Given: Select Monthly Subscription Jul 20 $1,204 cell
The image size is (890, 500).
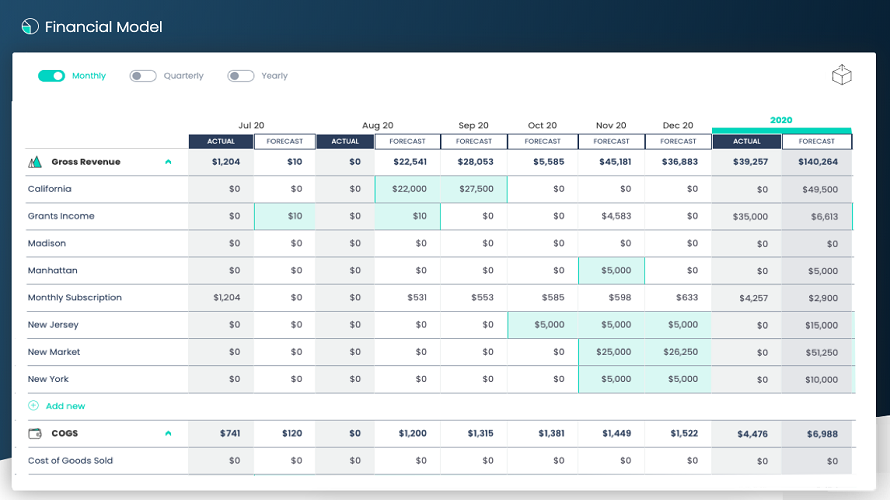Looking at the screenshot, I should point(221,297).
